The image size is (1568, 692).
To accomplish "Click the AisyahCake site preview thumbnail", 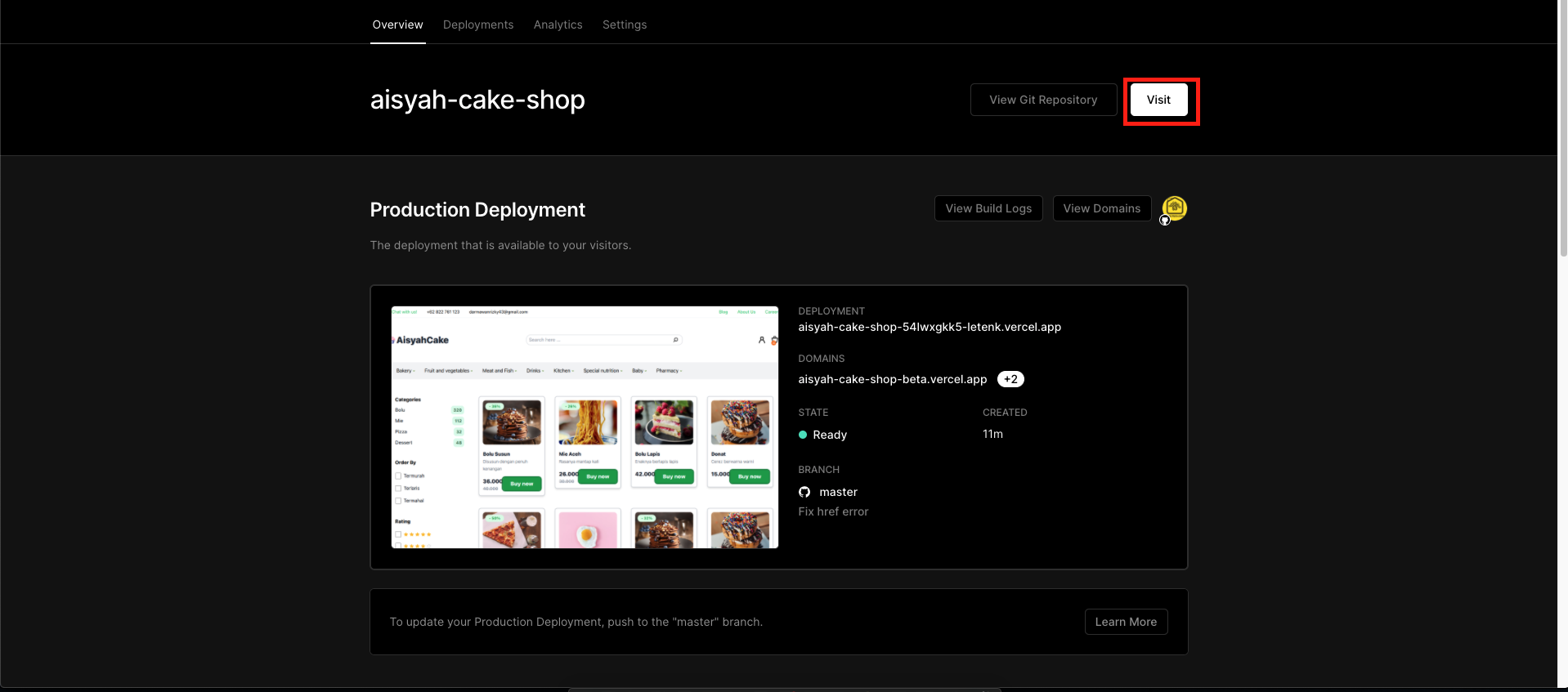I will point(585,426).
